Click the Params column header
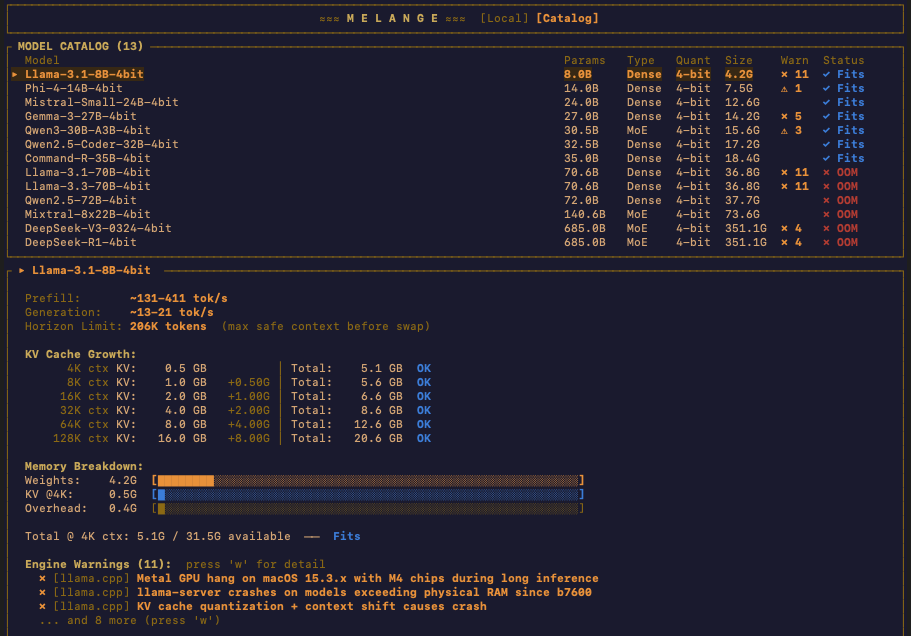The height and width of the screenshot is (636, 911). point(584,60)
